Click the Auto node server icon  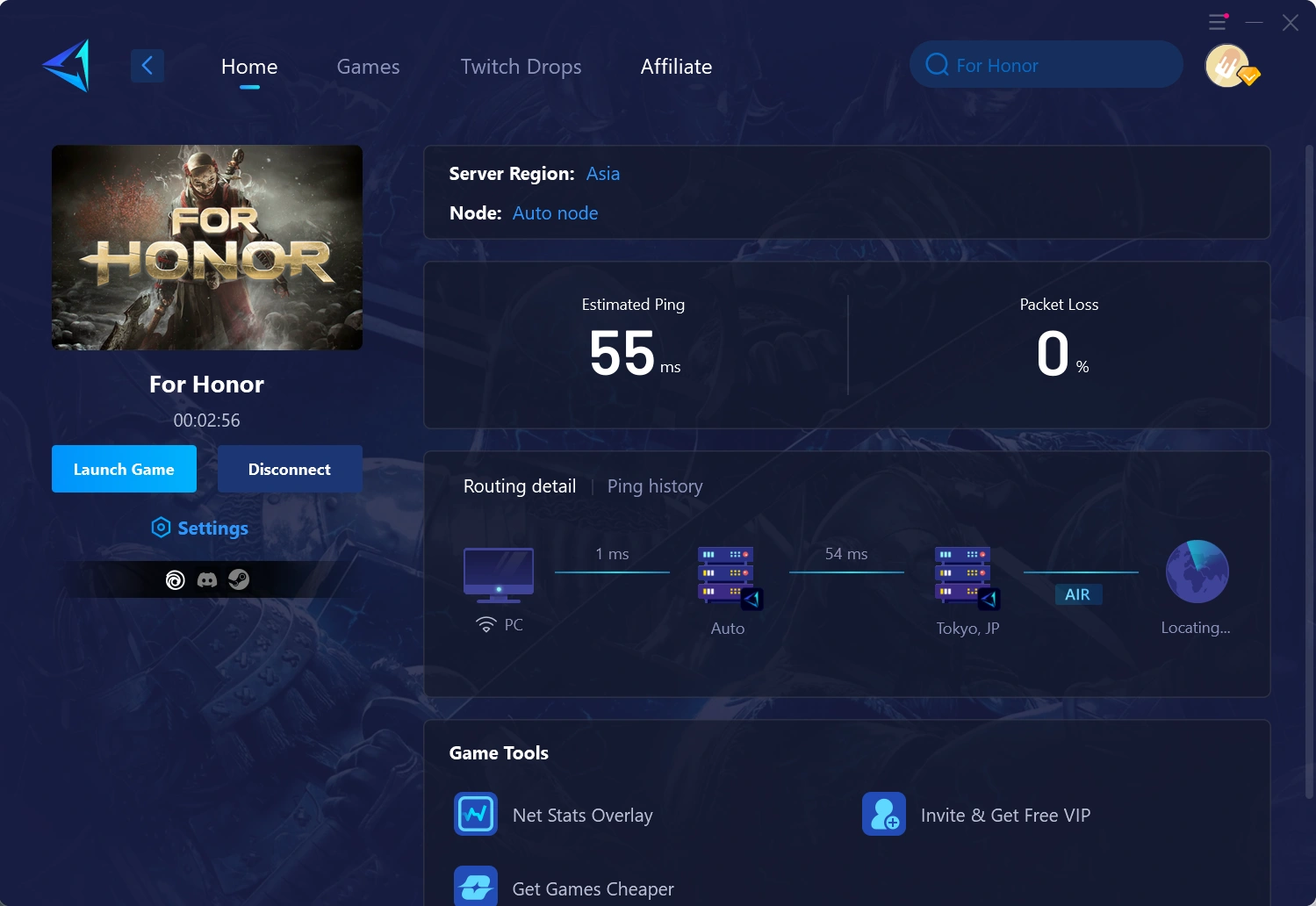[729, 577]
